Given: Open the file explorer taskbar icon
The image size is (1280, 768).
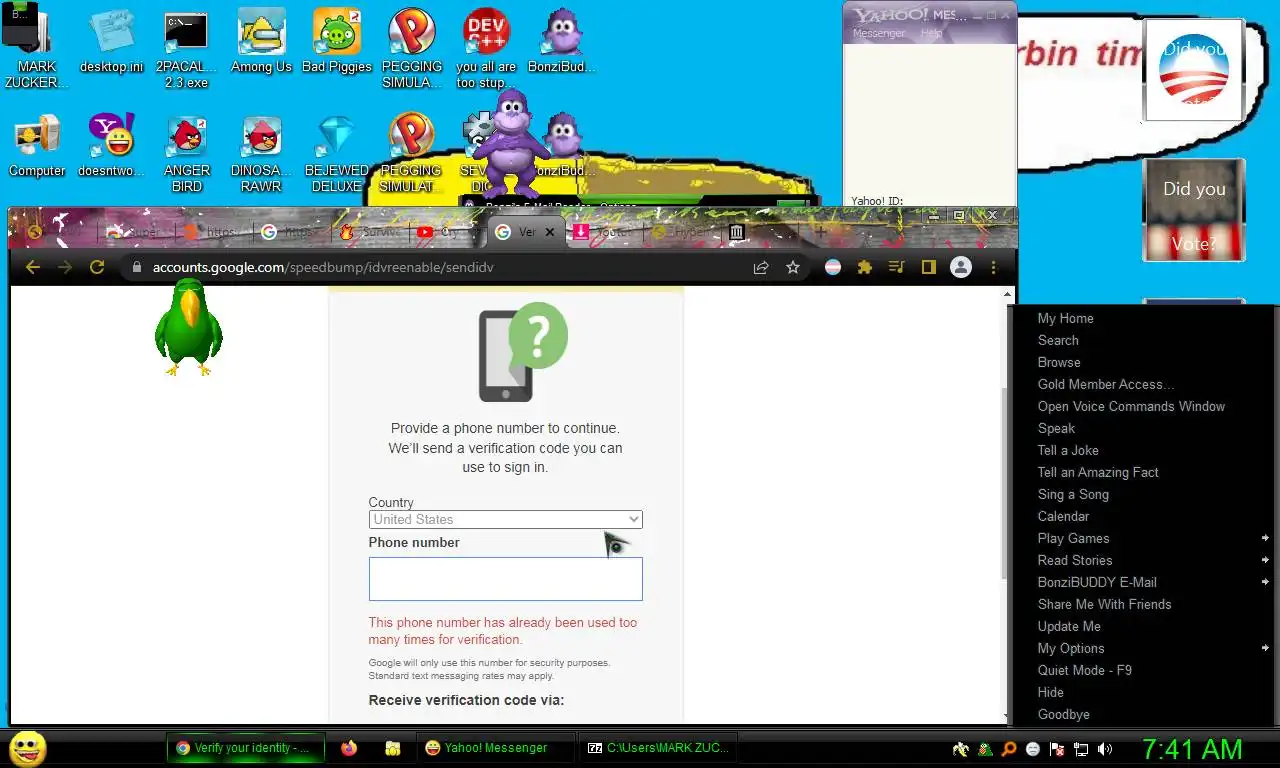Looking at the screenshot, I should coord(393,747).
